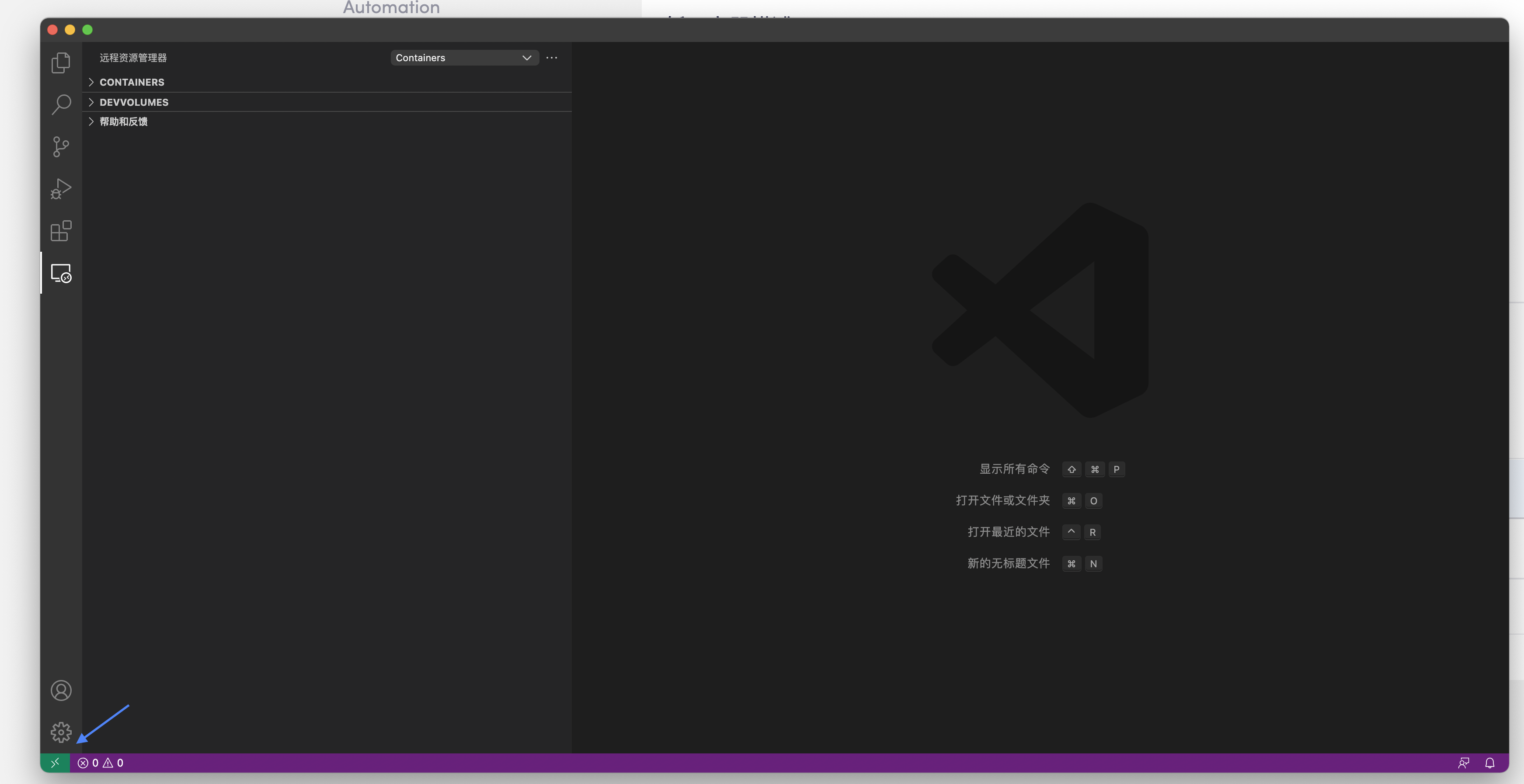
Task: Open the Accounts icon menu
Action: pyautogui.click(x=60, y=690)
